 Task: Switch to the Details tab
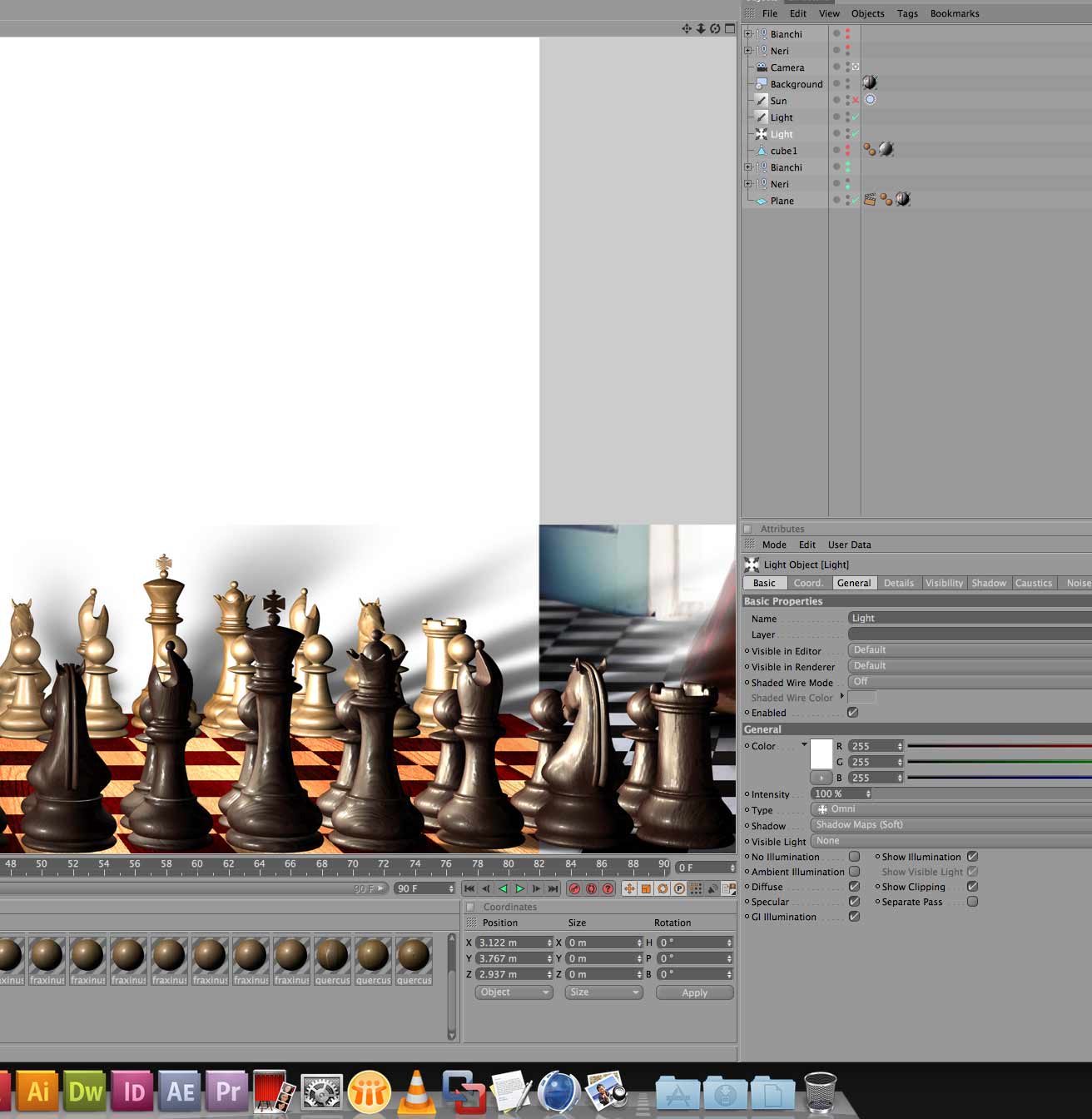click(898, 583)
